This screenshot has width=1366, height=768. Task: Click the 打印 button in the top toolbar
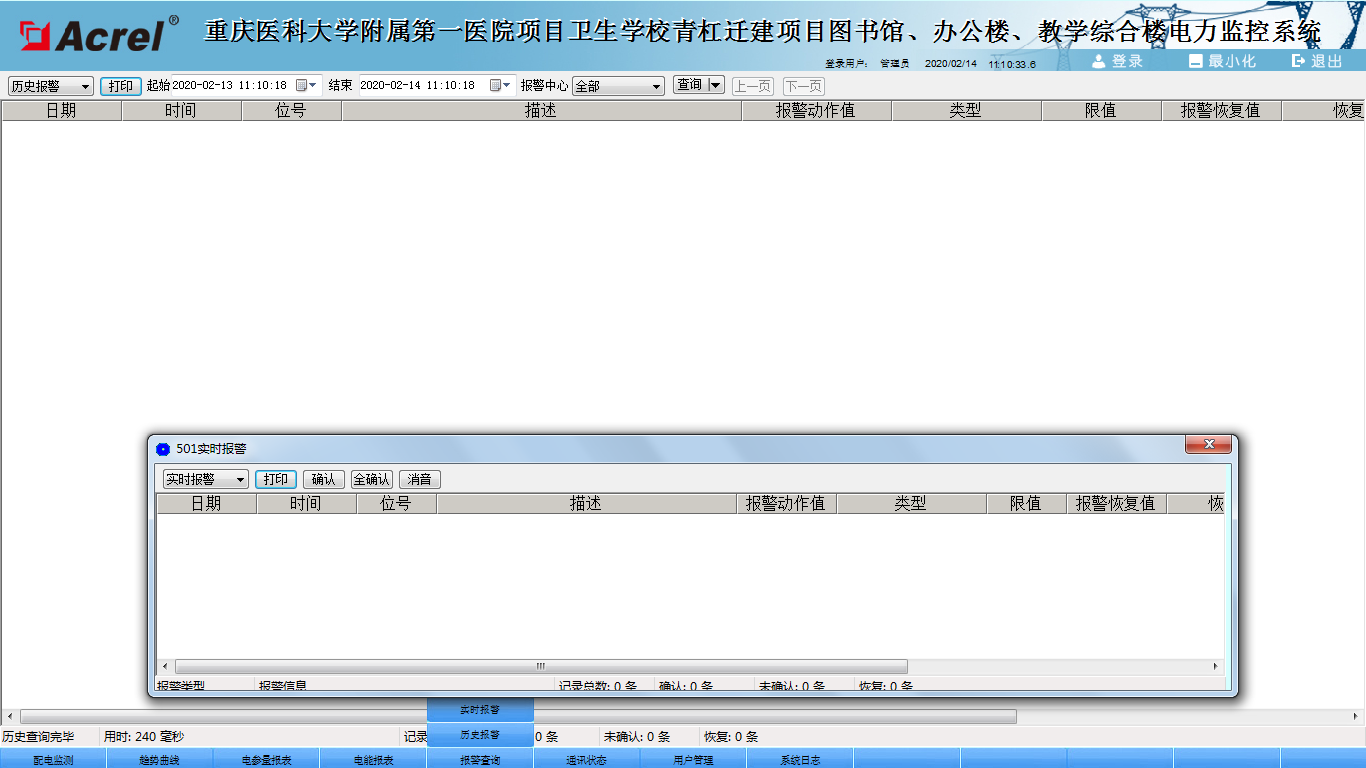121,86
